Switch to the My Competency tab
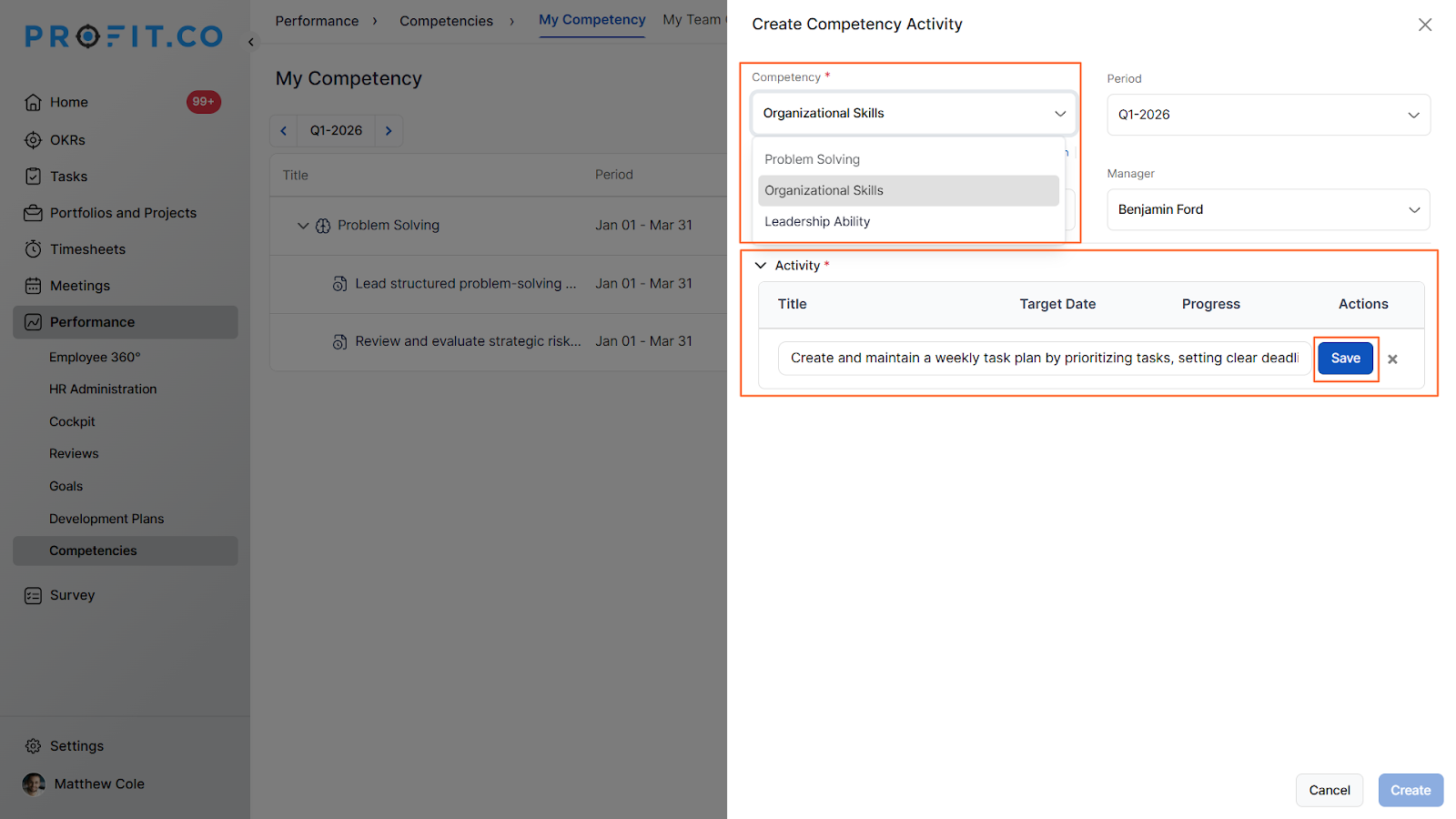Image resolution: width=1456 pixels, height=819 pixels. pyautogui.click(x=591, y=20)
